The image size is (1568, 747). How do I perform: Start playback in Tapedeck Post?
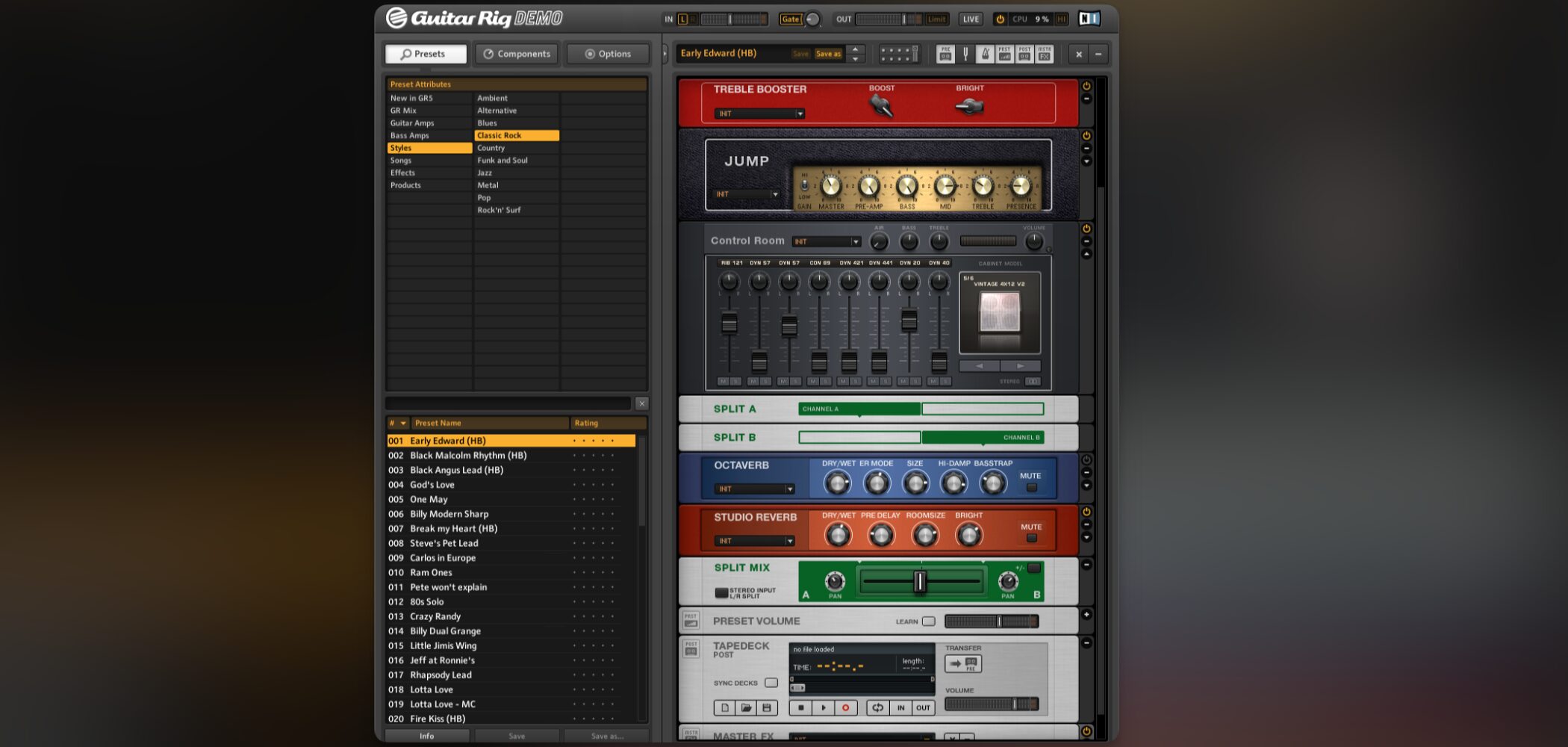click(x=824, y=707)
